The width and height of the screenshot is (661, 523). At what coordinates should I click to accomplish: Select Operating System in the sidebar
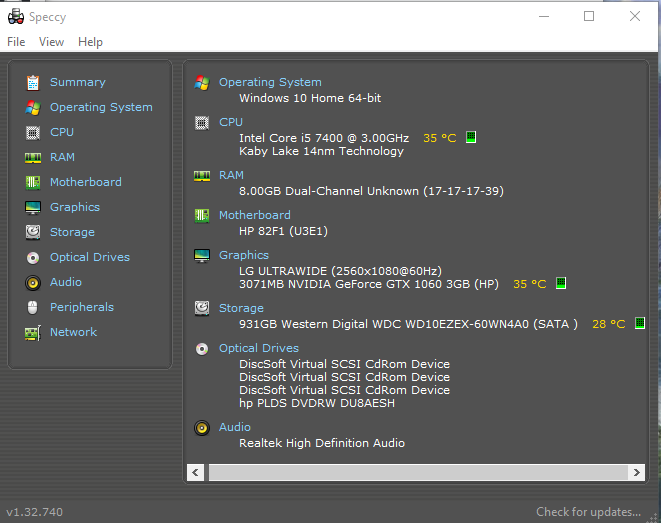coord(101,107)
